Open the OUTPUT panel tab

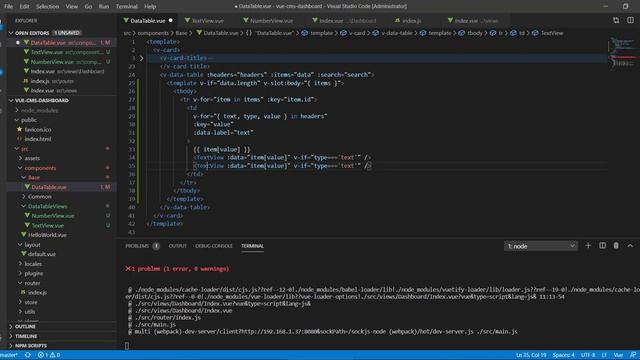178,246
